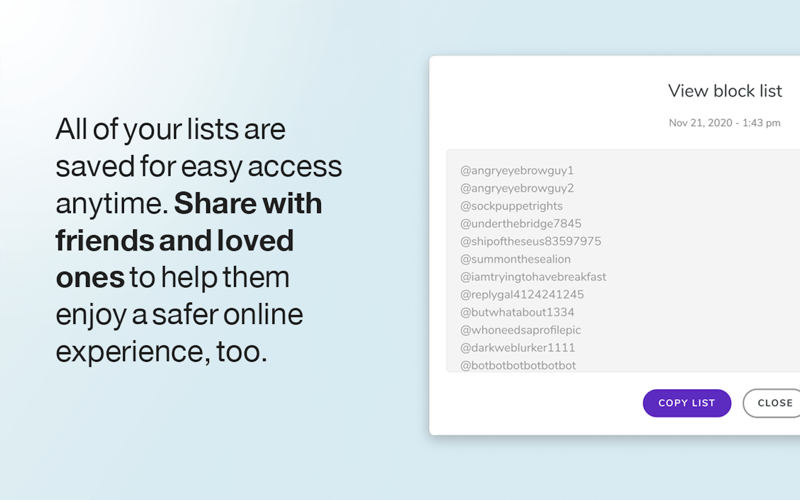
Task: Pick the @shipoftheseus83597975 entry
Action: (530, 242)
